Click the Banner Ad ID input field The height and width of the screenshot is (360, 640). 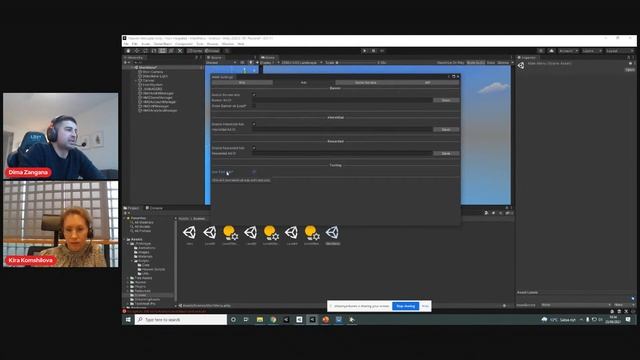point(342,100)
